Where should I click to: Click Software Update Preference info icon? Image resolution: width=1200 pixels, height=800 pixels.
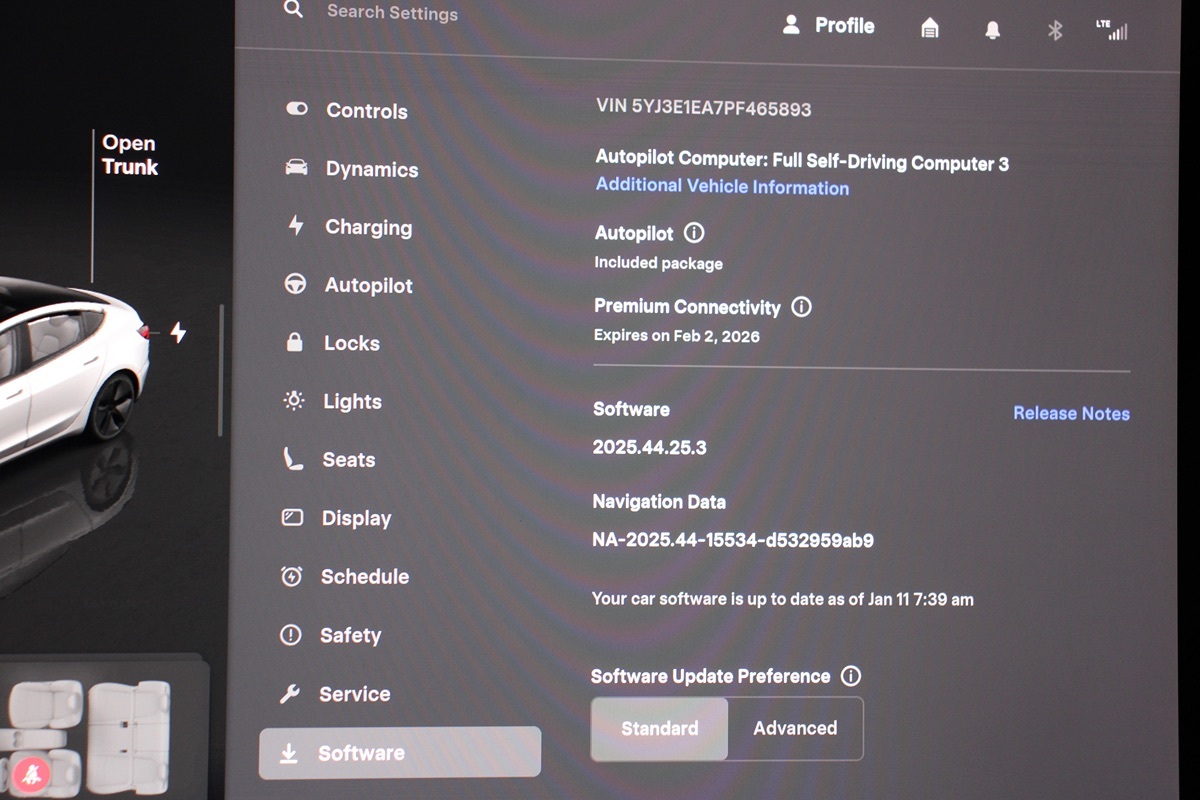851,676
